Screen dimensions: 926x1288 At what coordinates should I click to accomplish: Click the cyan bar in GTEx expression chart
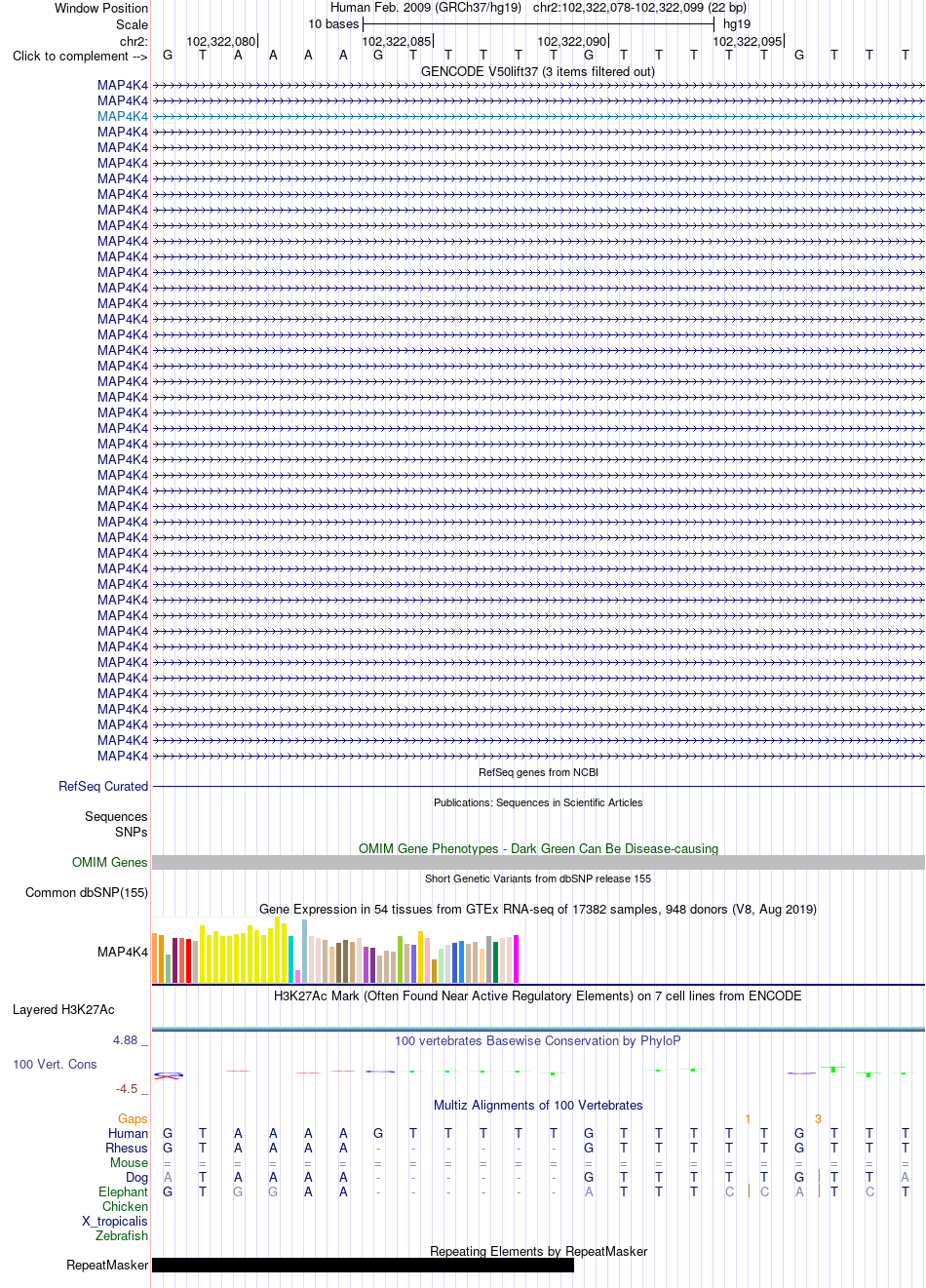coord(290,958)
